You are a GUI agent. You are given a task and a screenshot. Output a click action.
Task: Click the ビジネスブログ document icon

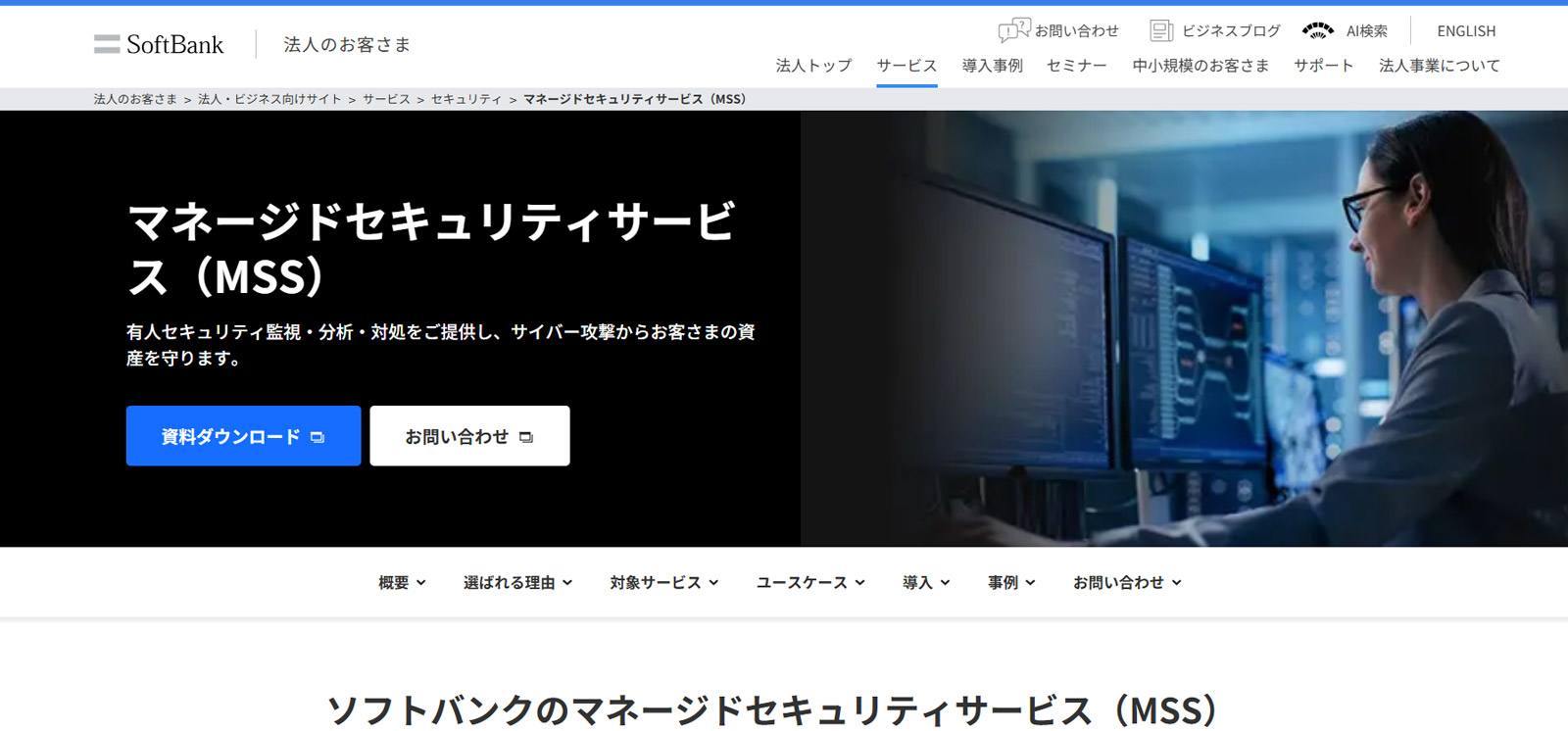[x=1161, y=31]
